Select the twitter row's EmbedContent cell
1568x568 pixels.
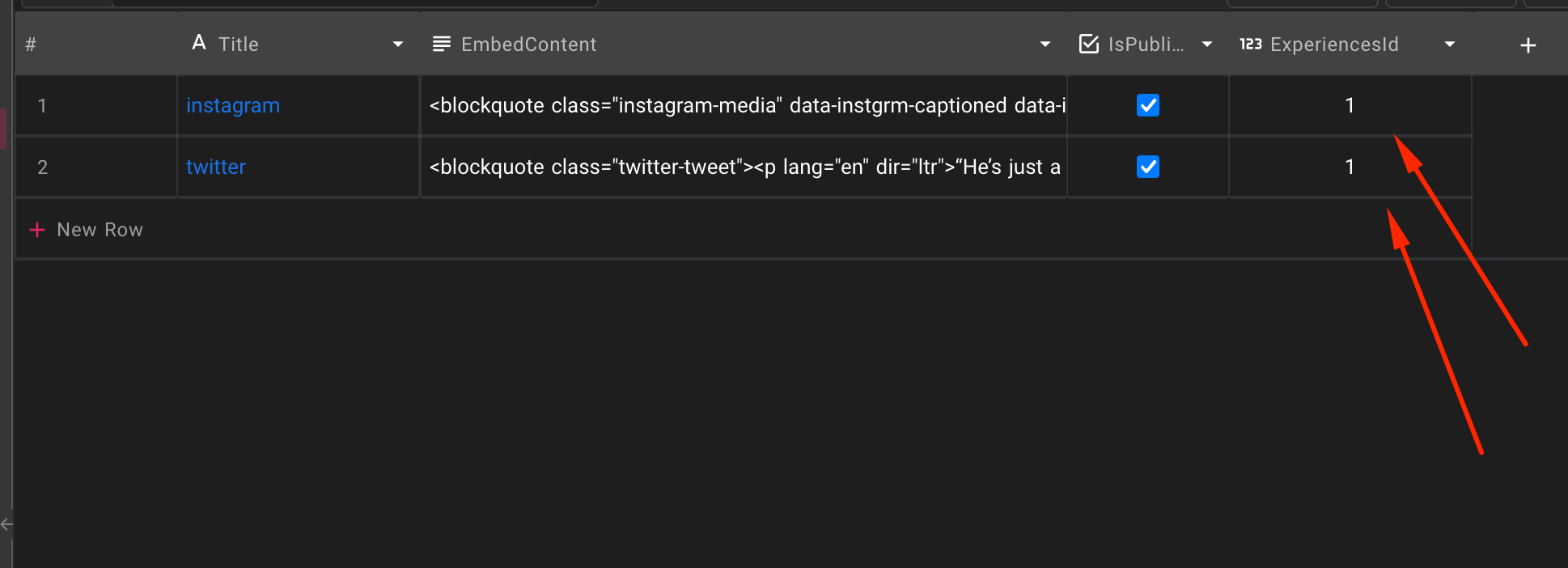pyautogui.click(x=743, y=167)
